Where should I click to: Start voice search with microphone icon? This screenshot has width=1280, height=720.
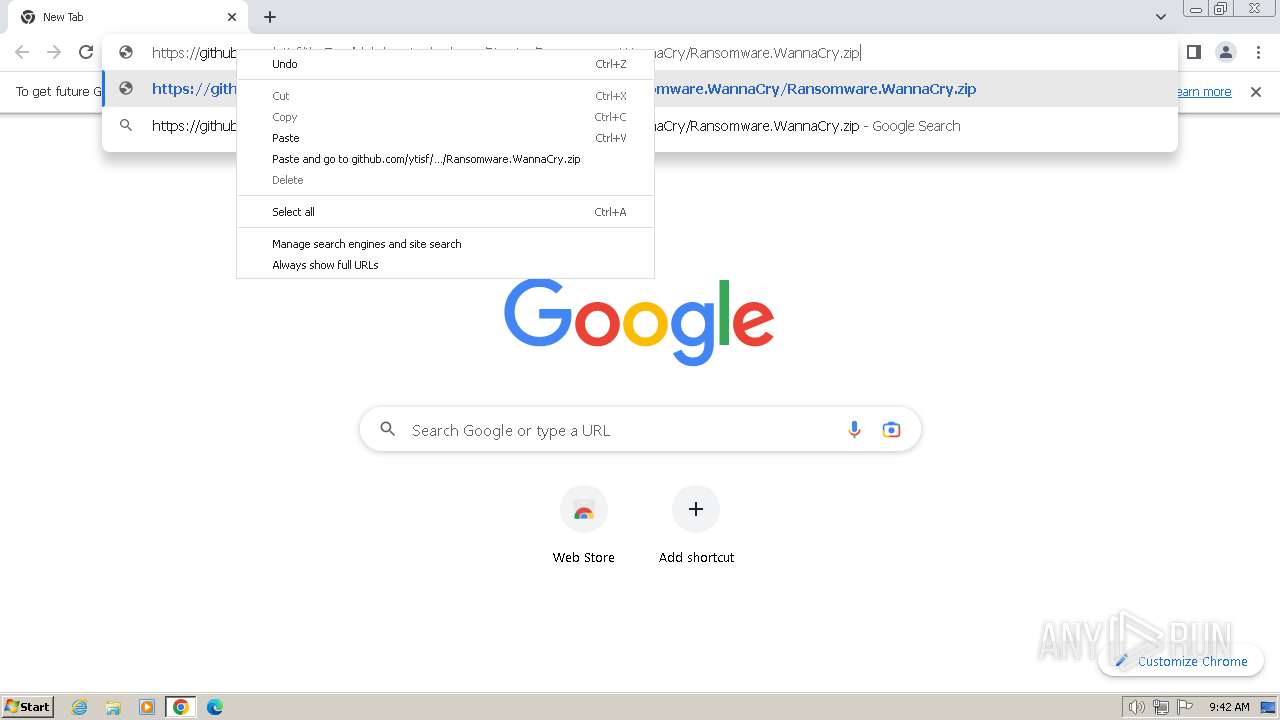click(854, 430)
